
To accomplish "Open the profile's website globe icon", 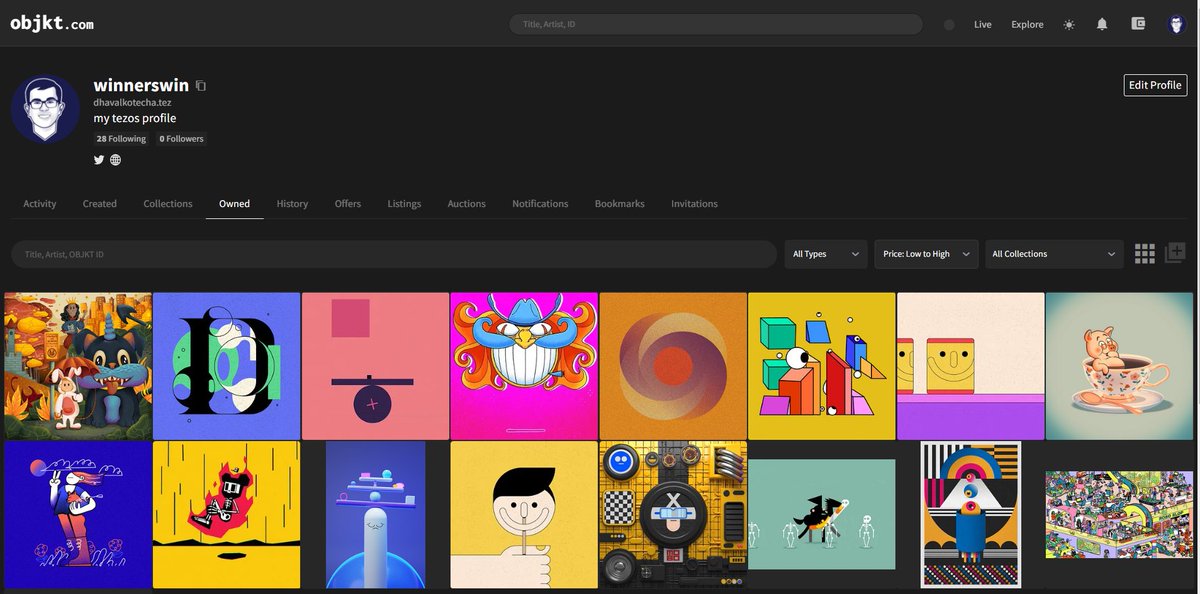I will click(x=115, y=160).
